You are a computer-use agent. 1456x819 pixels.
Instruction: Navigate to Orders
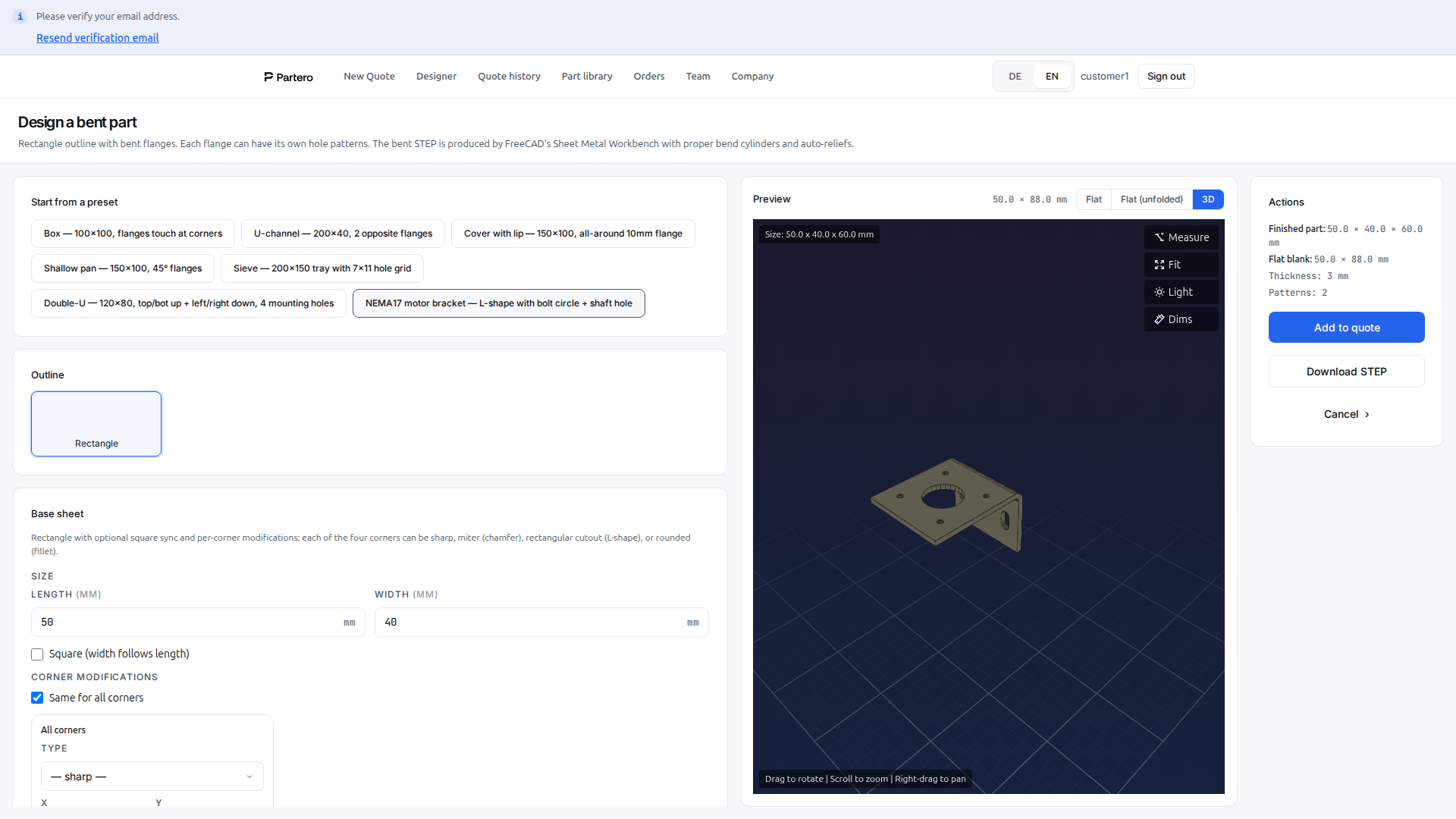[x=649, y=77]
